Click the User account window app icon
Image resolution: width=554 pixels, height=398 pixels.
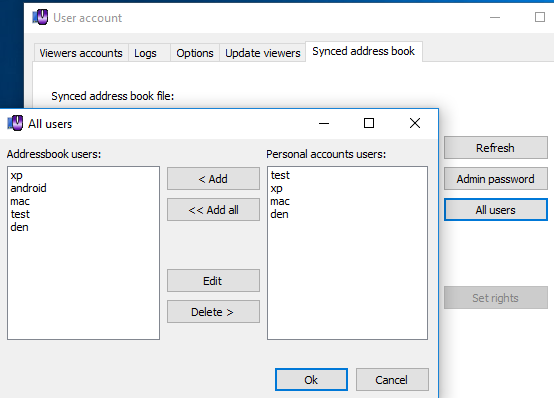tap(40, 17)
